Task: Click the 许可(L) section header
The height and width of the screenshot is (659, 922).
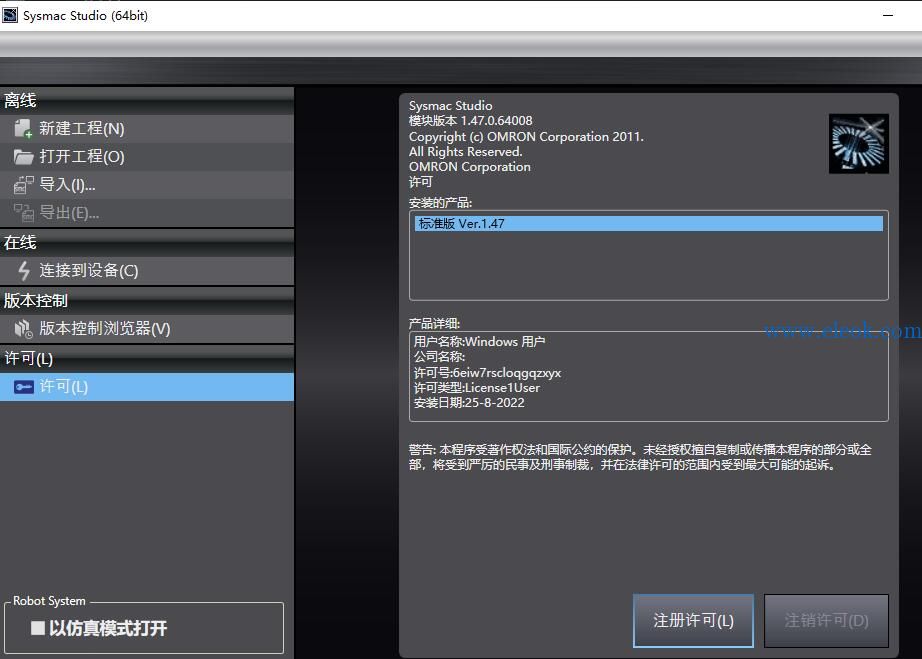Action: click(x=147, y=358)
